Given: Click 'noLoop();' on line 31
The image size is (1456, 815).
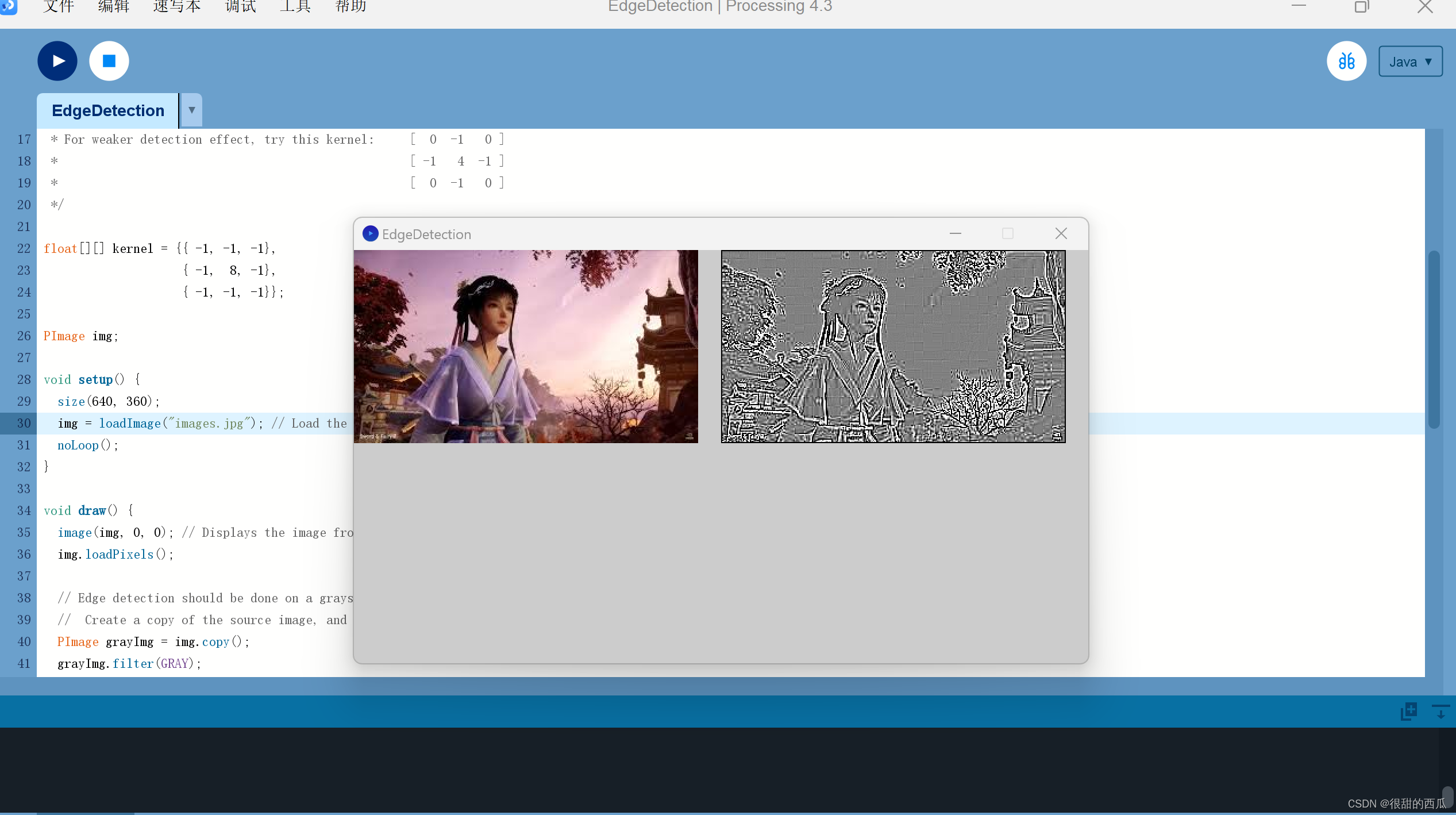Looking at the screenshot, I should [88, 445].
